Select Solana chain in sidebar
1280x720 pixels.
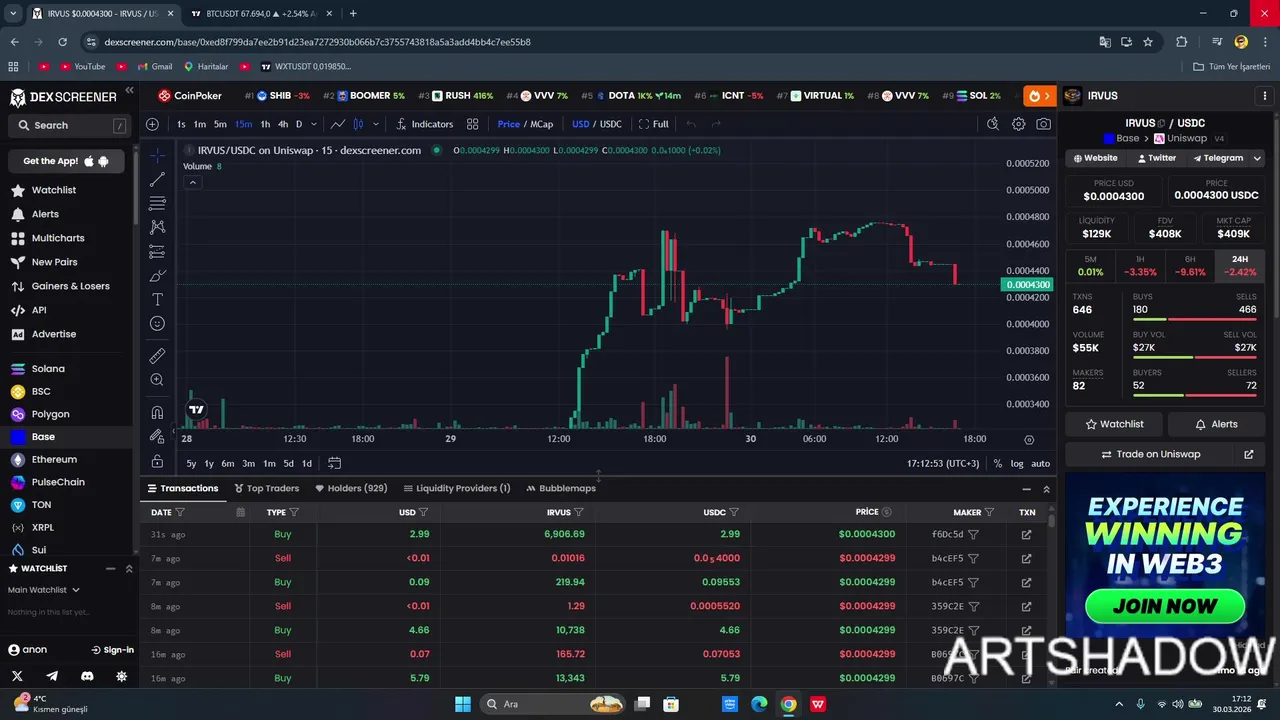coord(47,369)
